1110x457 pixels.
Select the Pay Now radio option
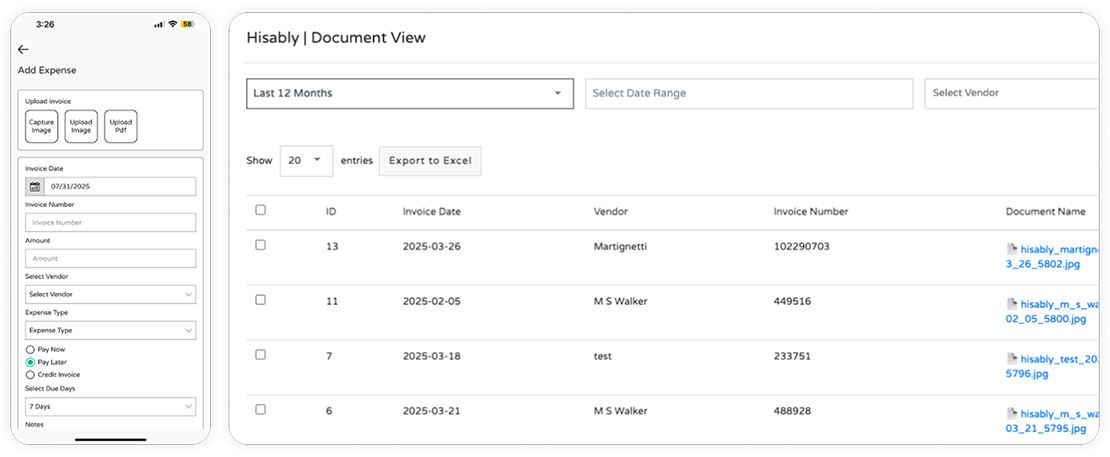pyautogui.click(x=30, y=349)
